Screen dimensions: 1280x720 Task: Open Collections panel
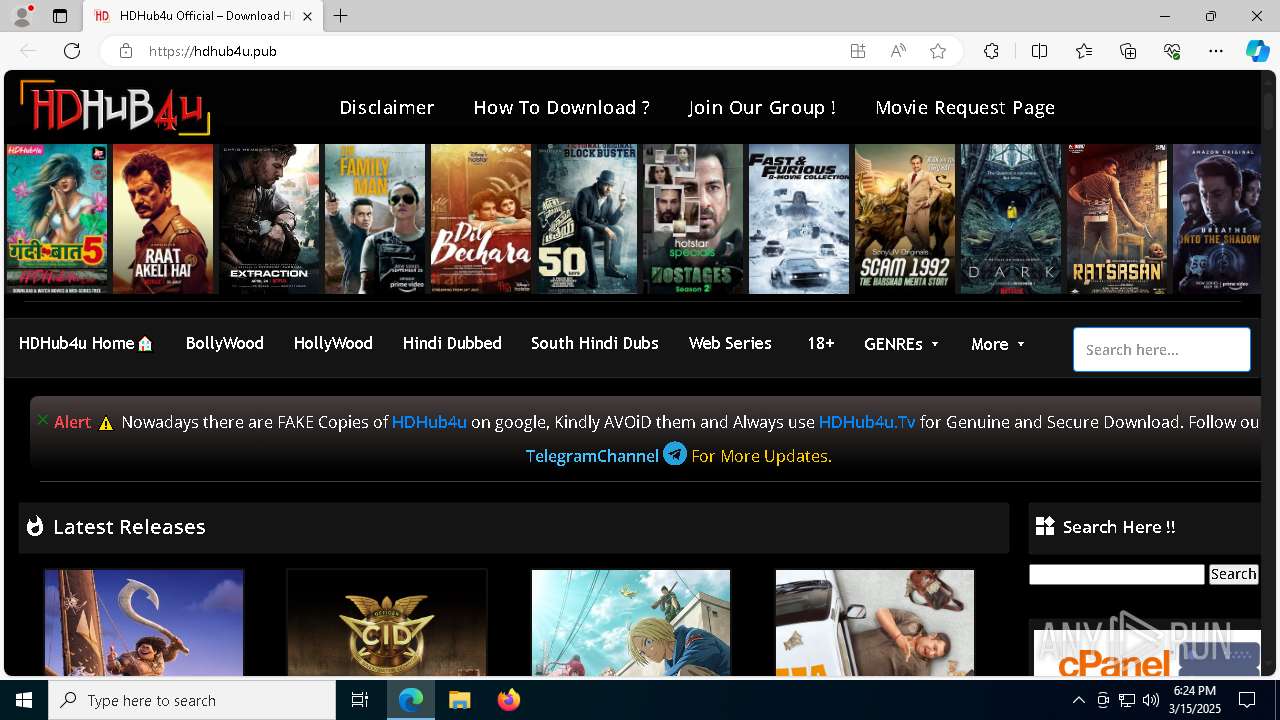(x=1128, y=51)
